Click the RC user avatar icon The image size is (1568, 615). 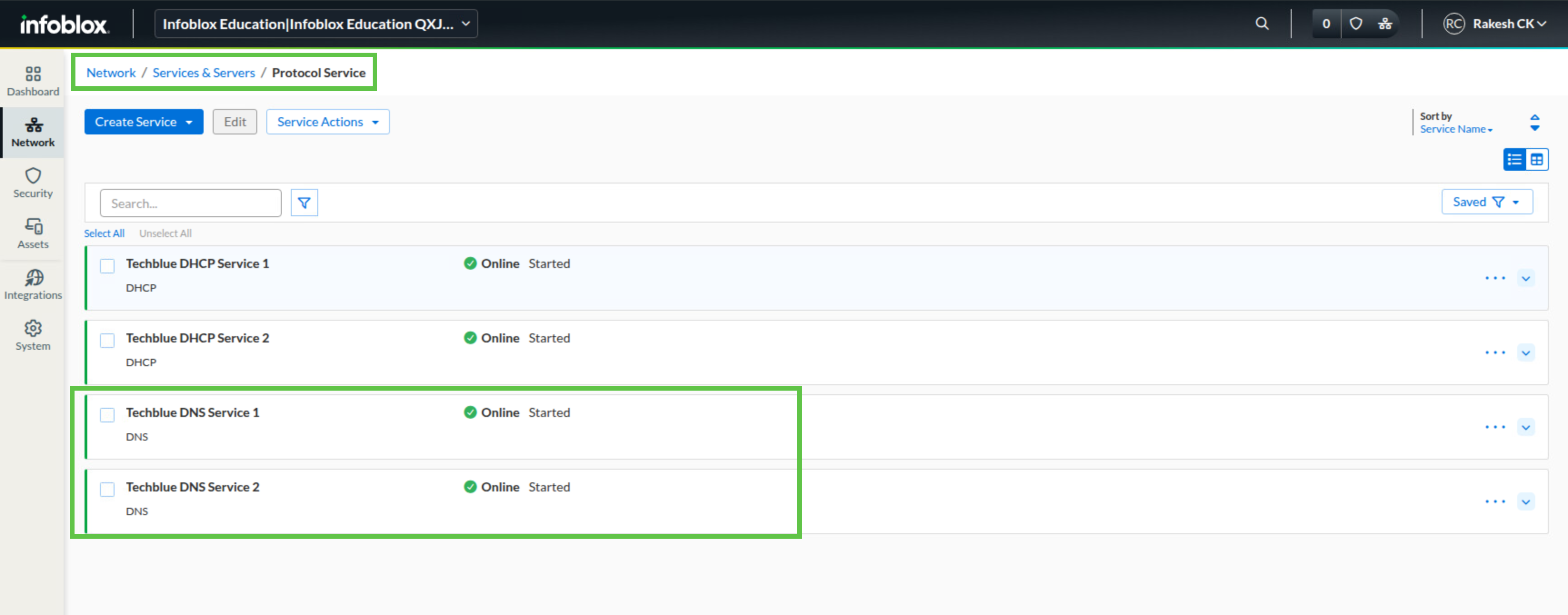tap(1453, 24)
